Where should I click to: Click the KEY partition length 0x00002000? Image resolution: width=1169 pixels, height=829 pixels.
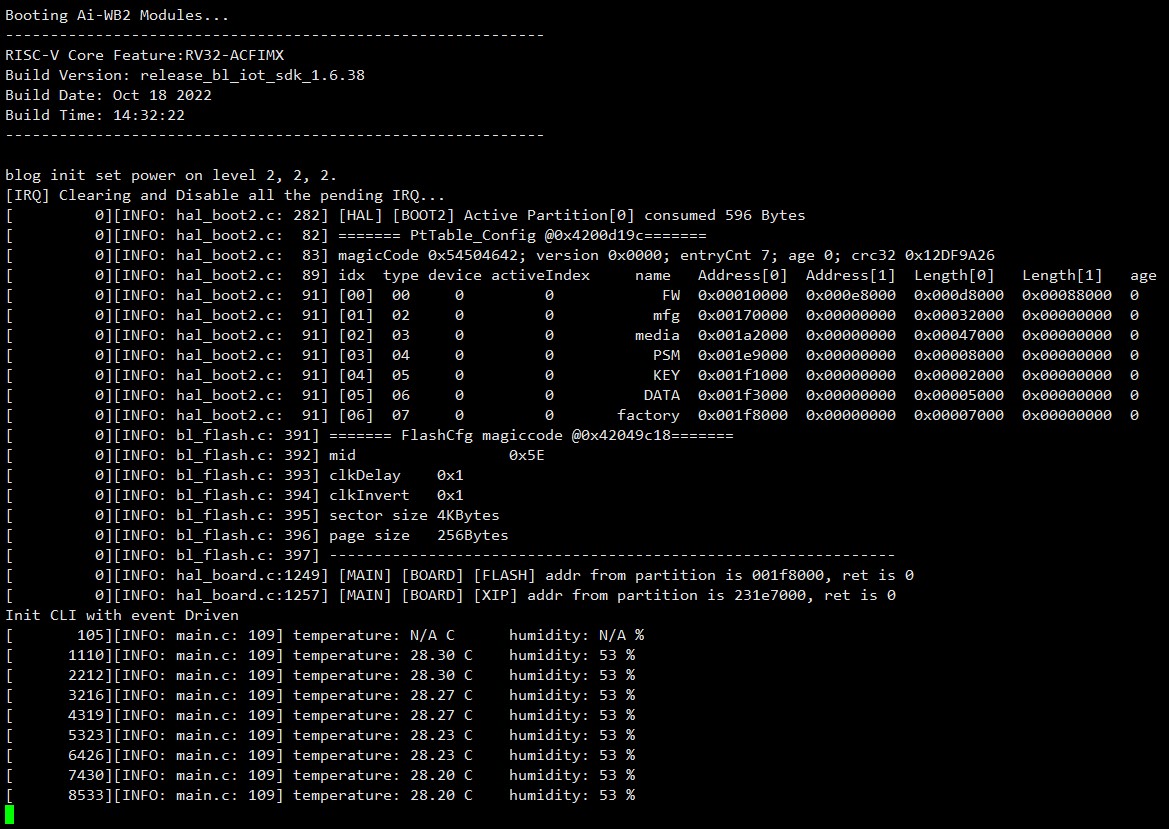959,375
